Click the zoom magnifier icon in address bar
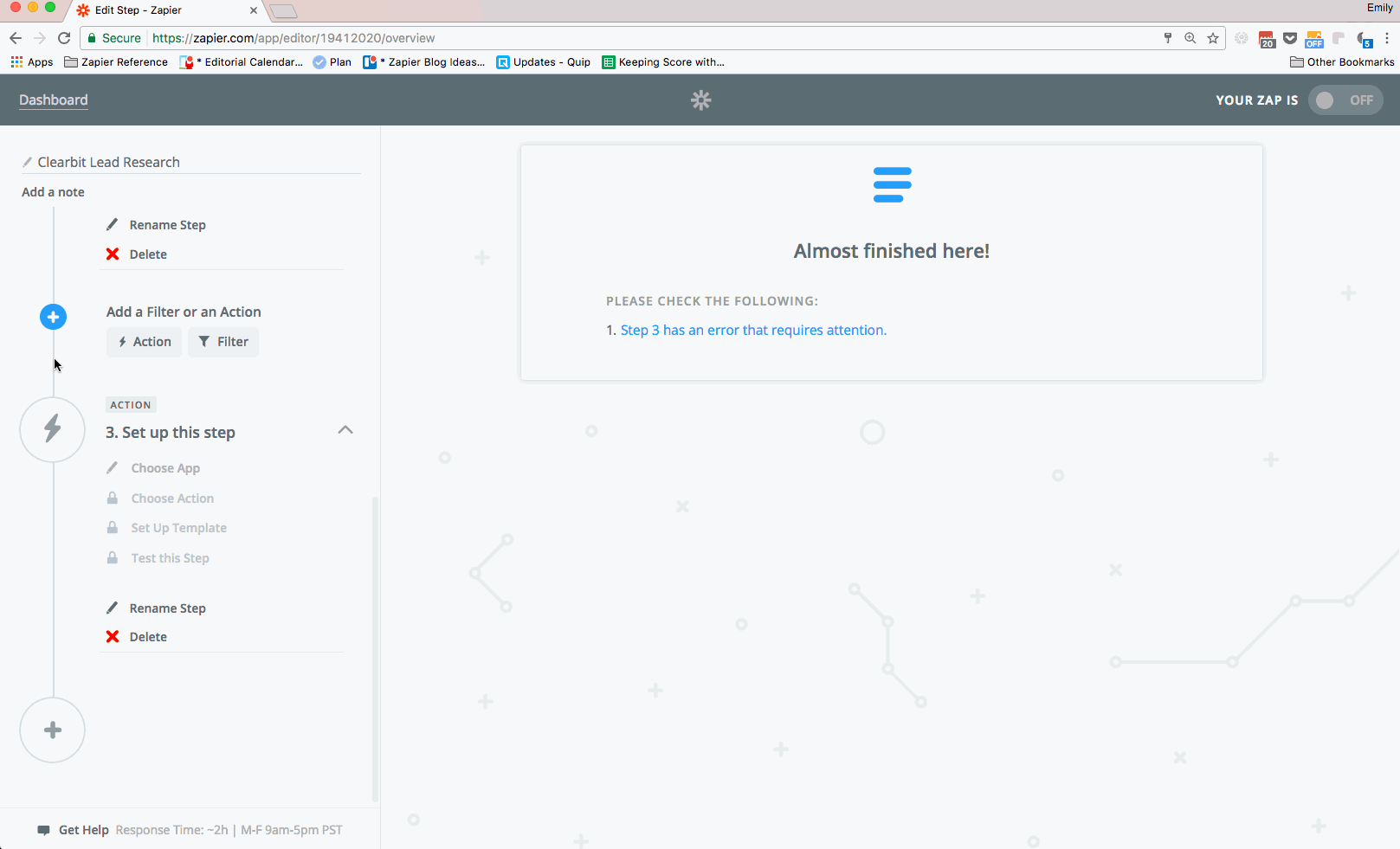The image size is (1400, 849). pos(1190,38)
